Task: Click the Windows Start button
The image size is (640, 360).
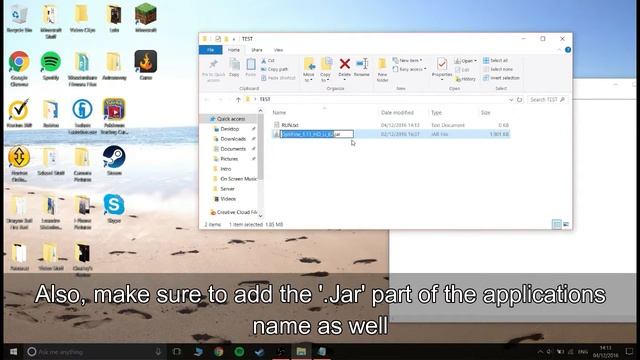Action: (x=13, y=351)
